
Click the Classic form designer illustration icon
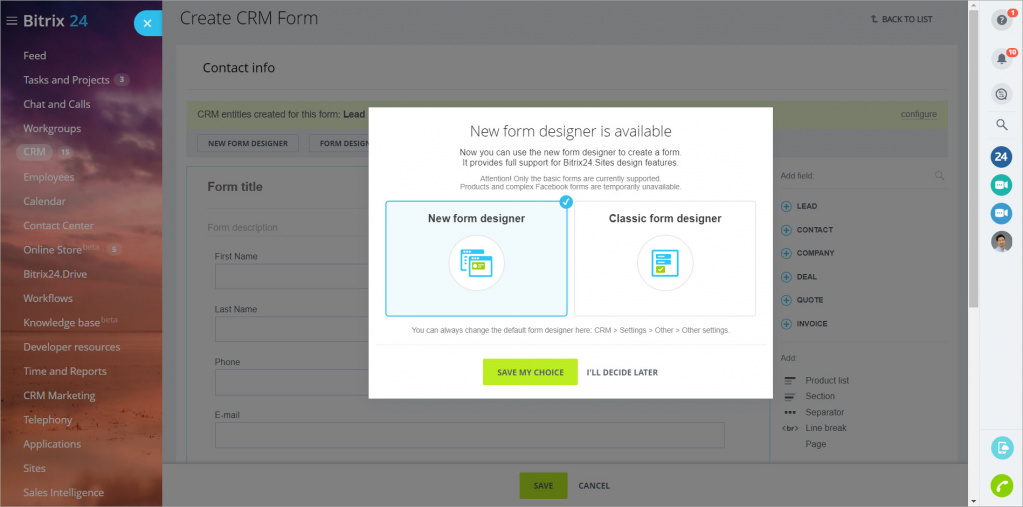point(665,263)
